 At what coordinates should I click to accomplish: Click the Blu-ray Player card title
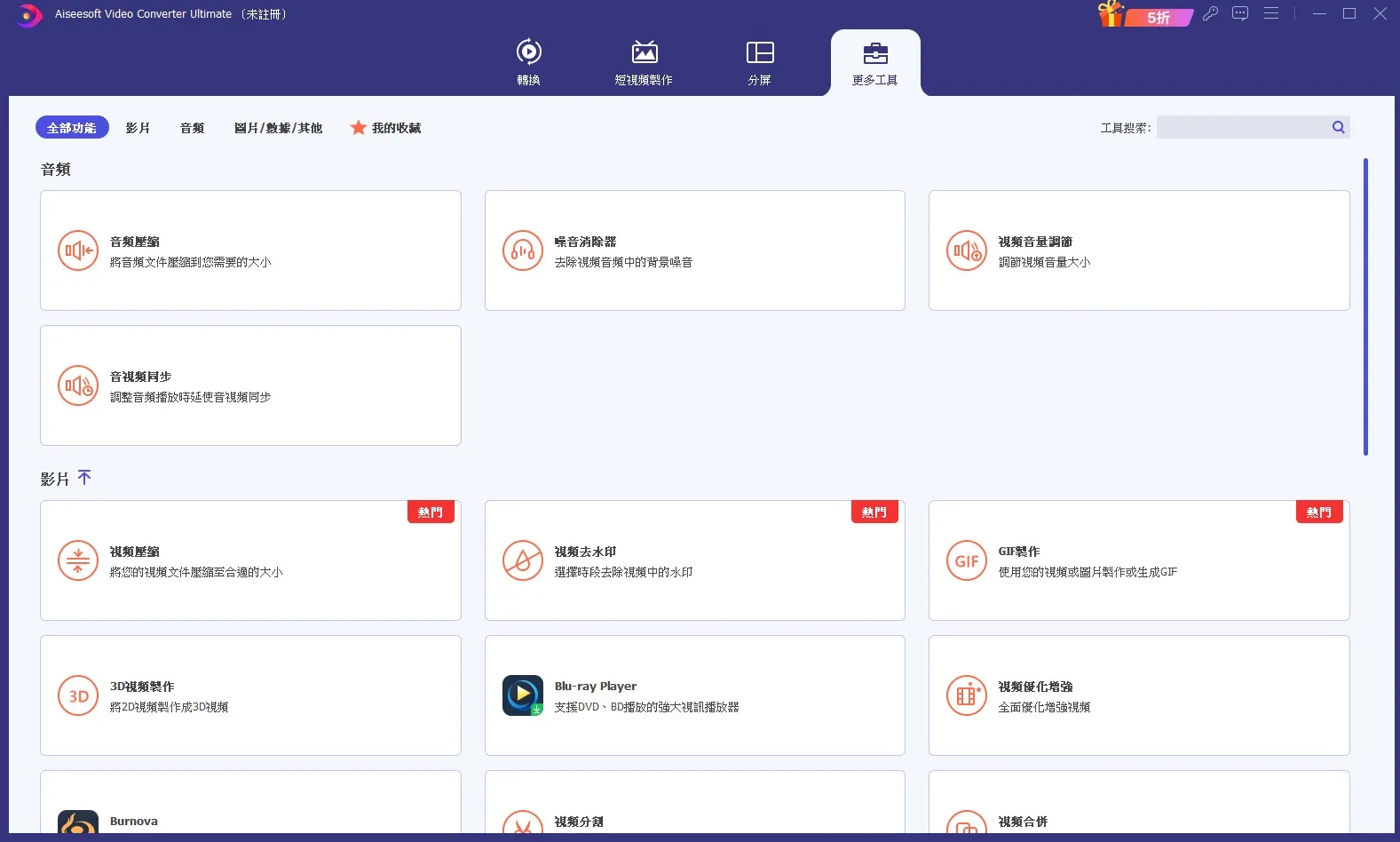596,687
